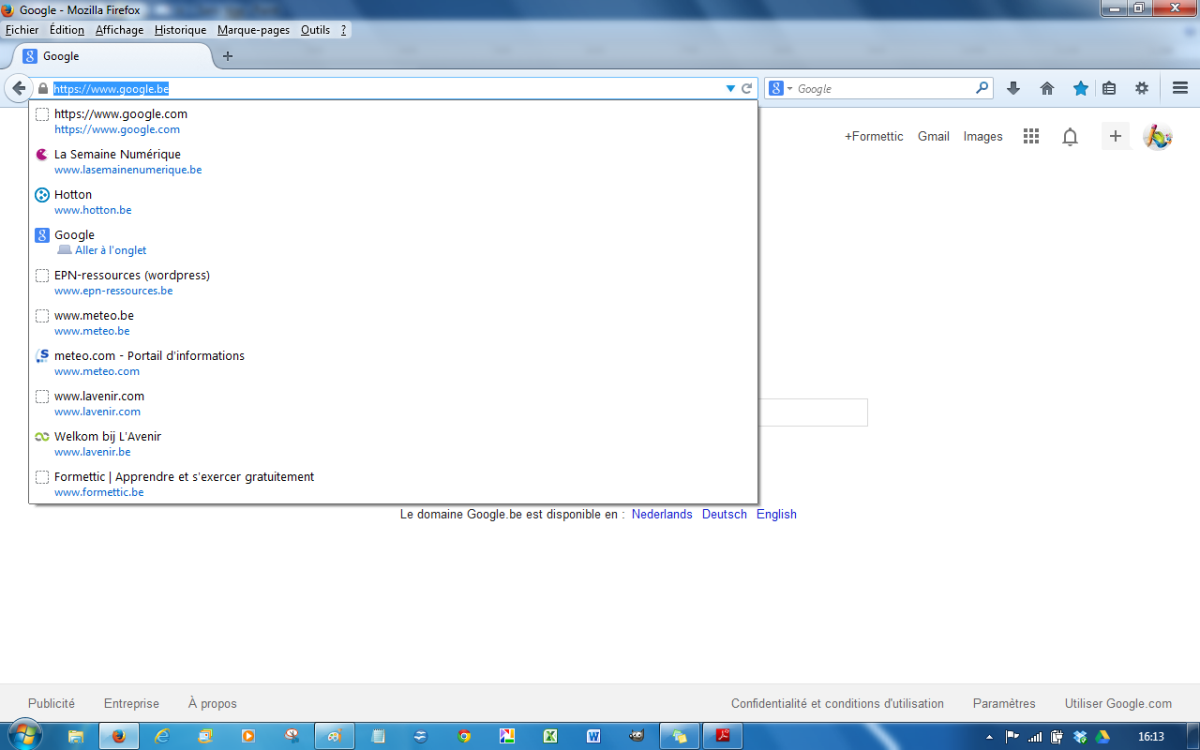This screenshot has width=1200, height=750.
Task: Click Utiliser Google.com link
Action: (1118, 703)
